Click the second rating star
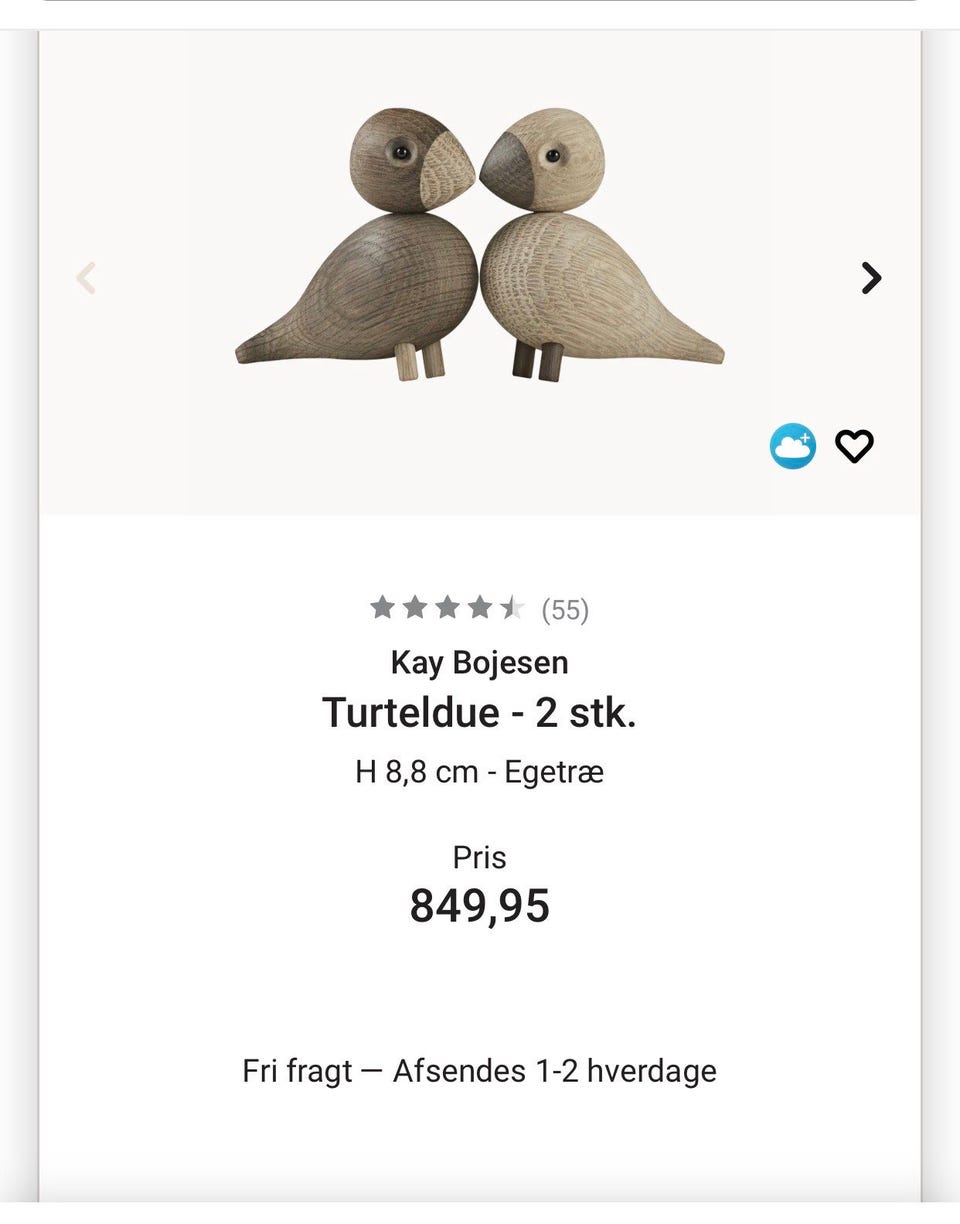960x1224 pixels. [x=415, y=607]
